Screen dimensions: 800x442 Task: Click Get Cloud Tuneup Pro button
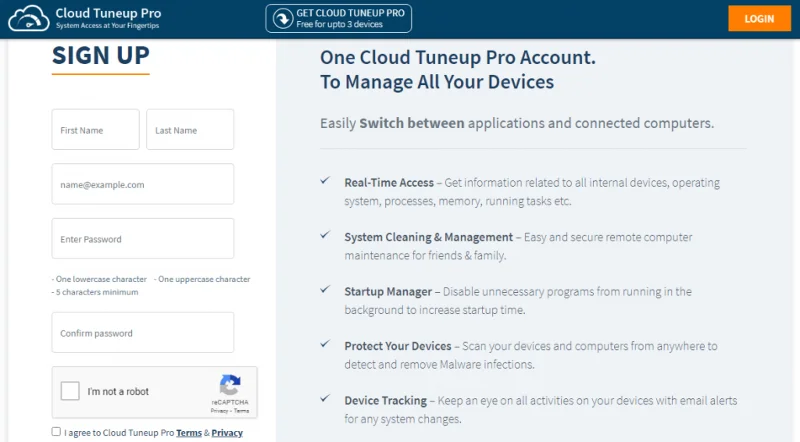point(338,18)
